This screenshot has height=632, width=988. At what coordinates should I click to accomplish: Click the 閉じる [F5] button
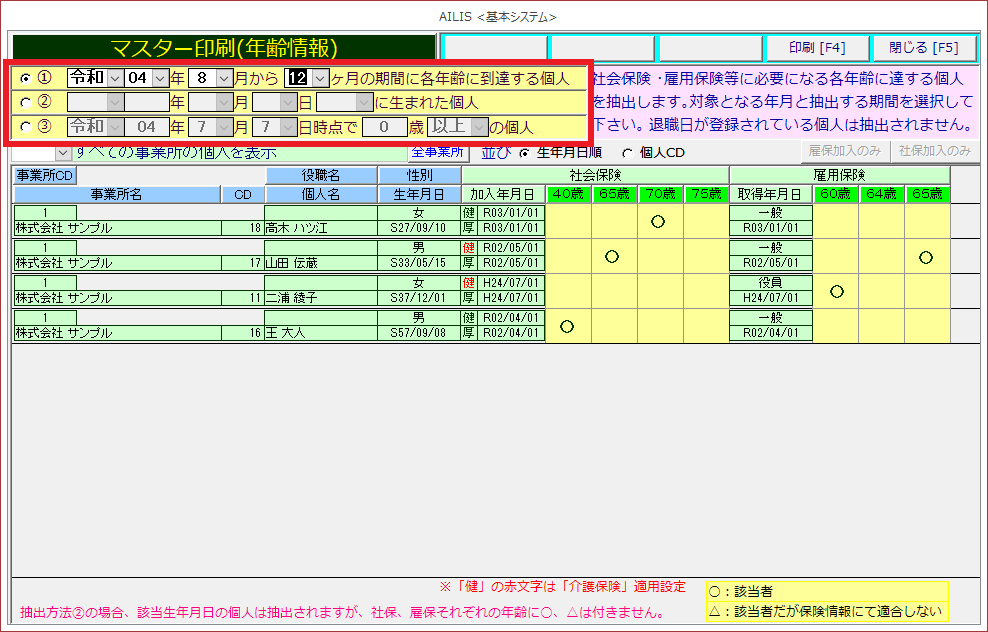pyautogui.click(x=923, y=48)
